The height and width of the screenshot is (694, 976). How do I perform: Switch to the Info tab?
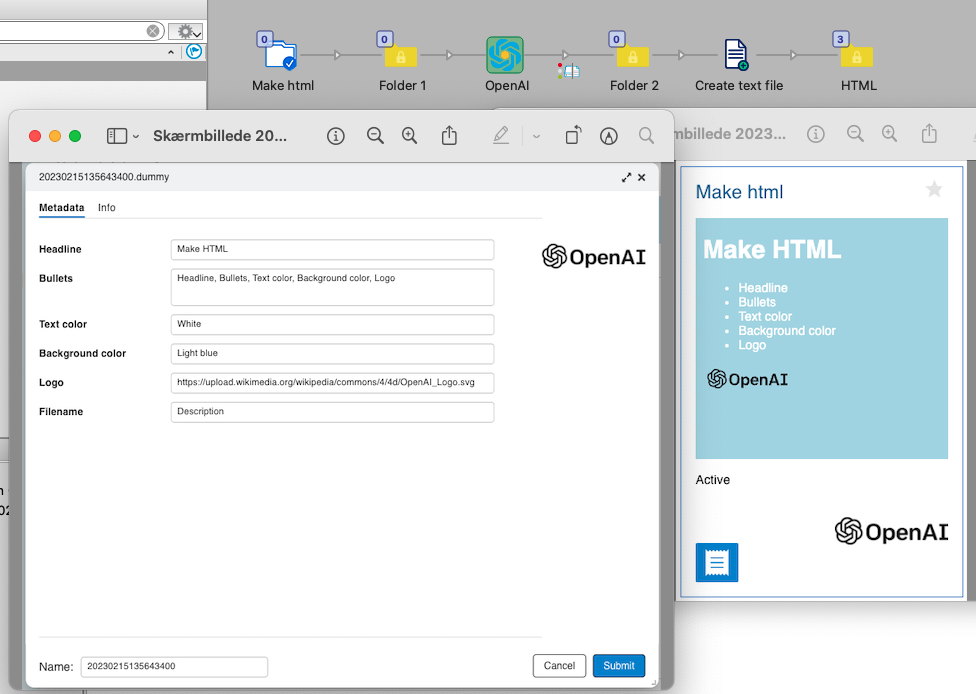coord(106,208)
